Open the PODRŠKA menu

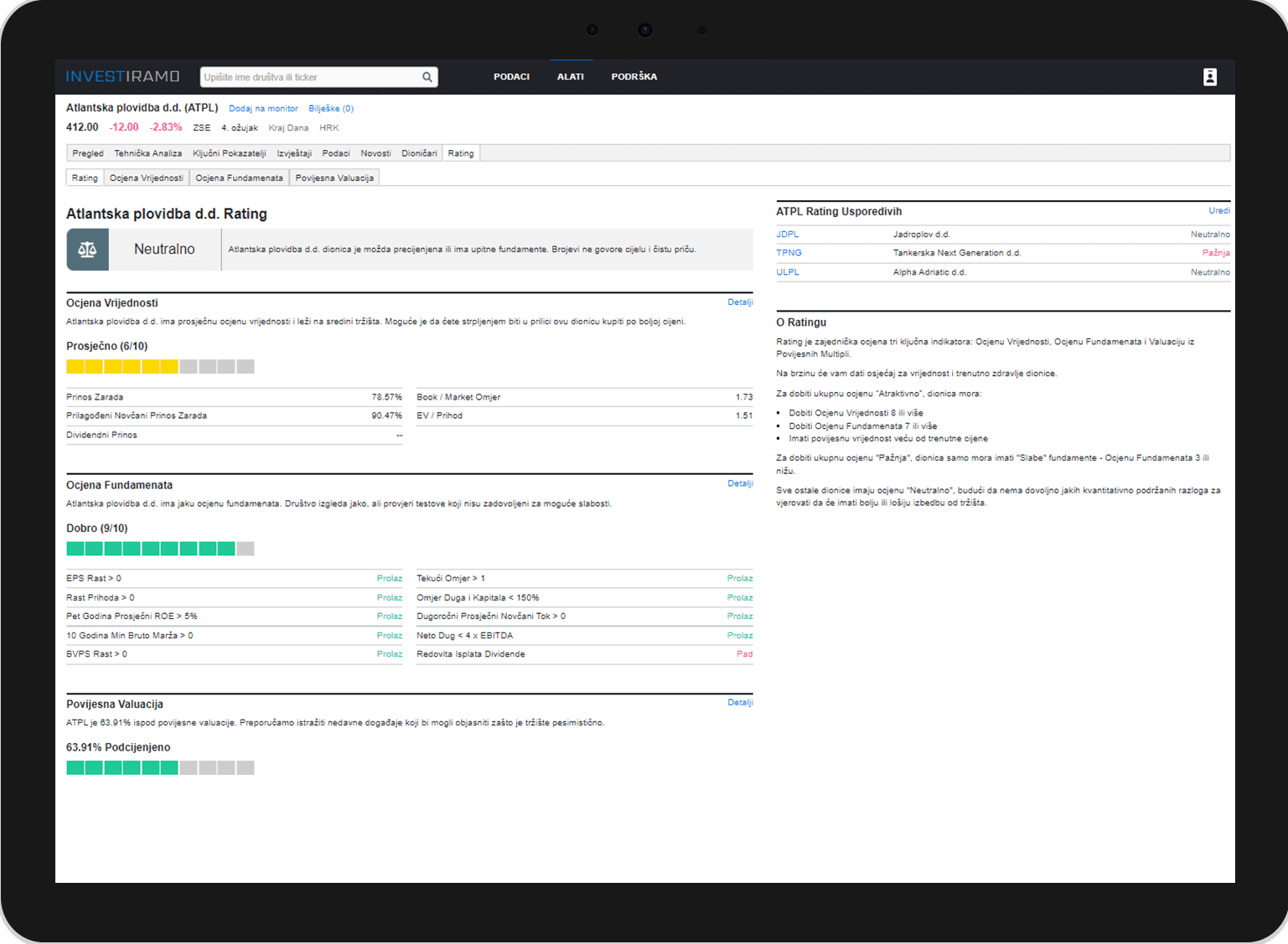point(634,77)
